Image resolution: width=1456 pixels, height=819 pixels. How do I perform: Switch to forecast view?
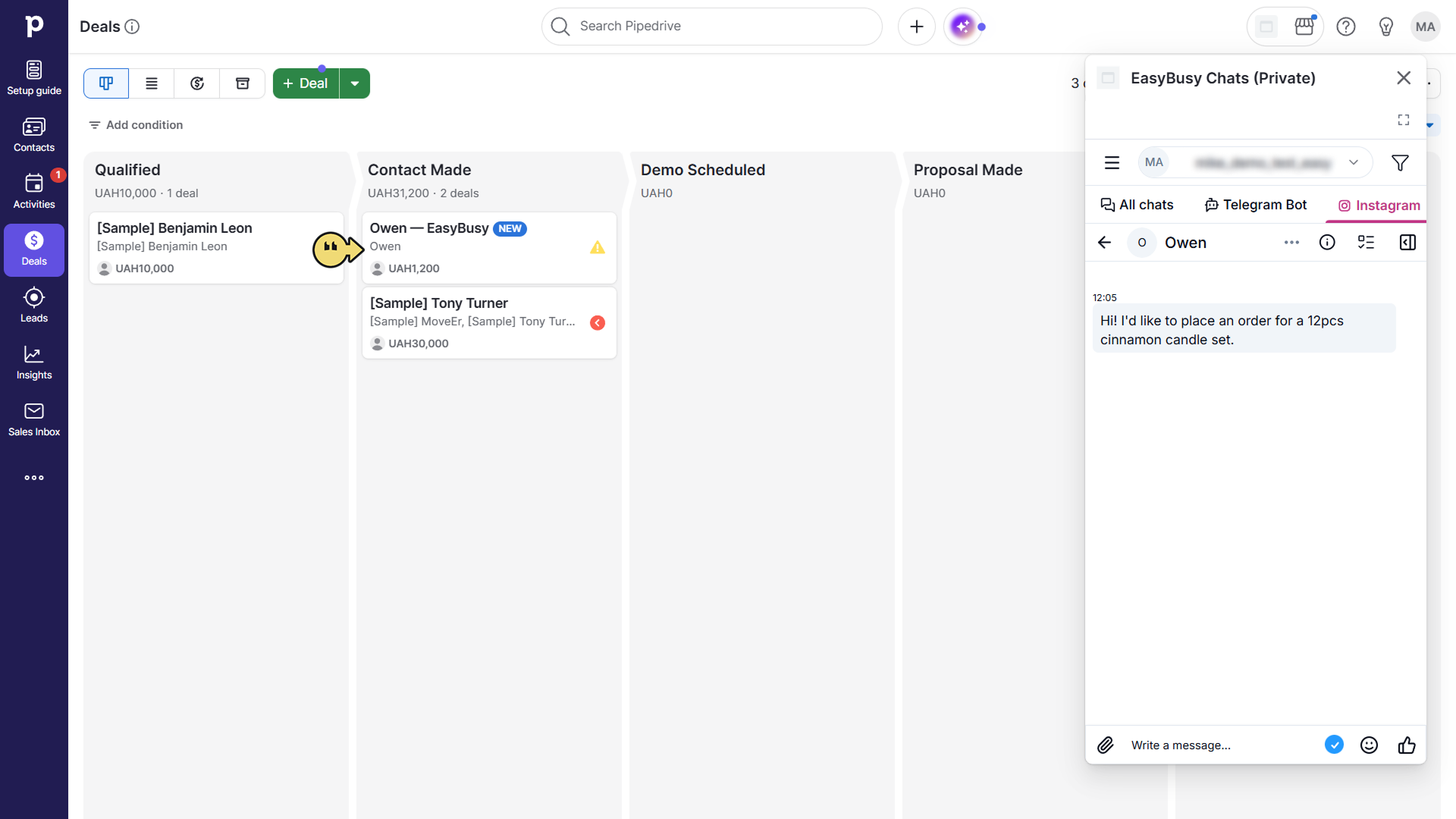point(197,83)
